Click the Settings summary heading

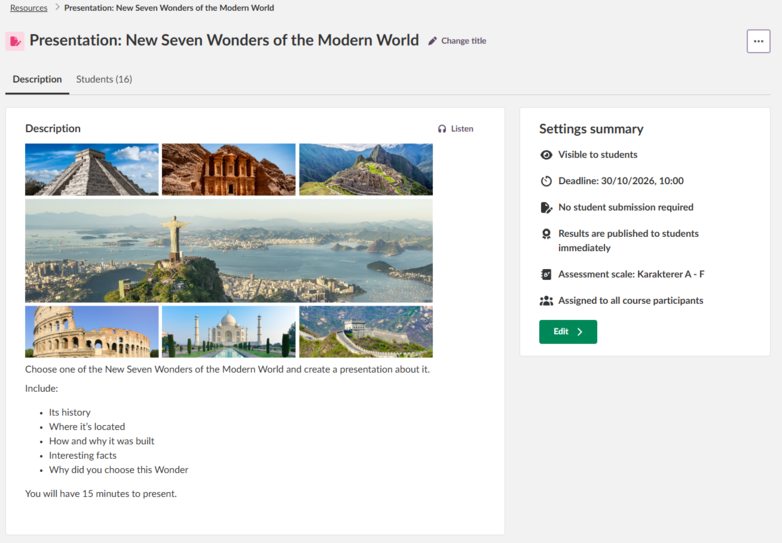[x=591, y=129]
